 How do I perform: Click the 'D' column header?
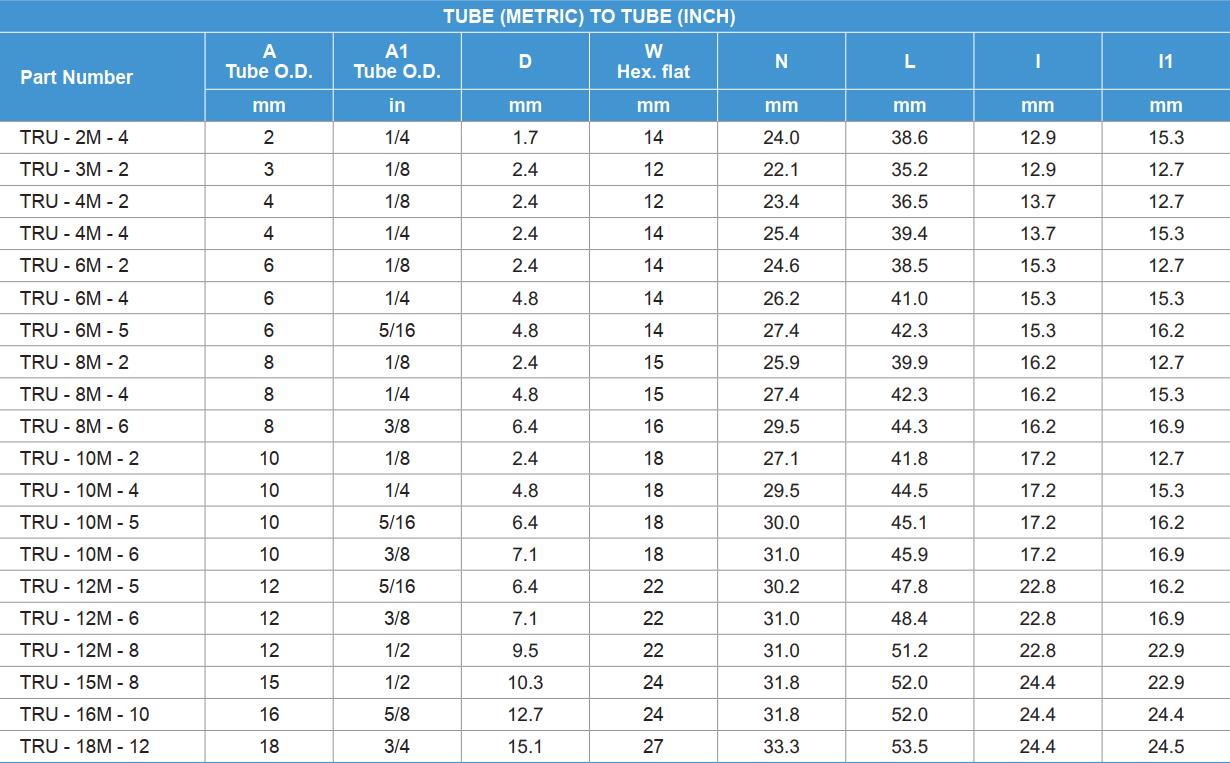525,61
